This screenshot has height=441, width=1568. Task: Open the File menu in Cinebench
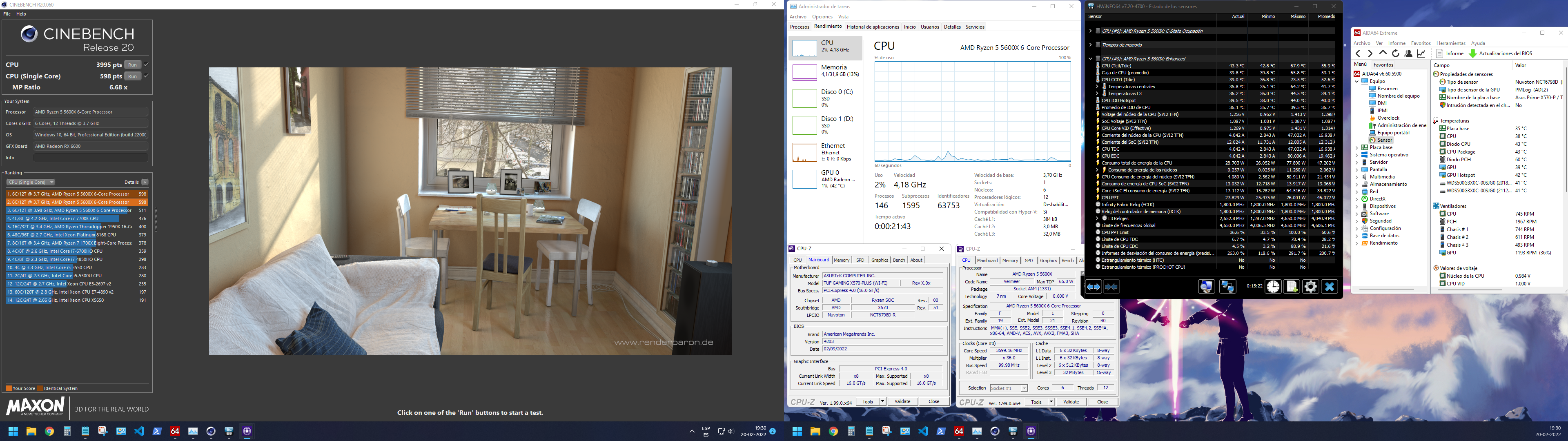coord(7,14)
